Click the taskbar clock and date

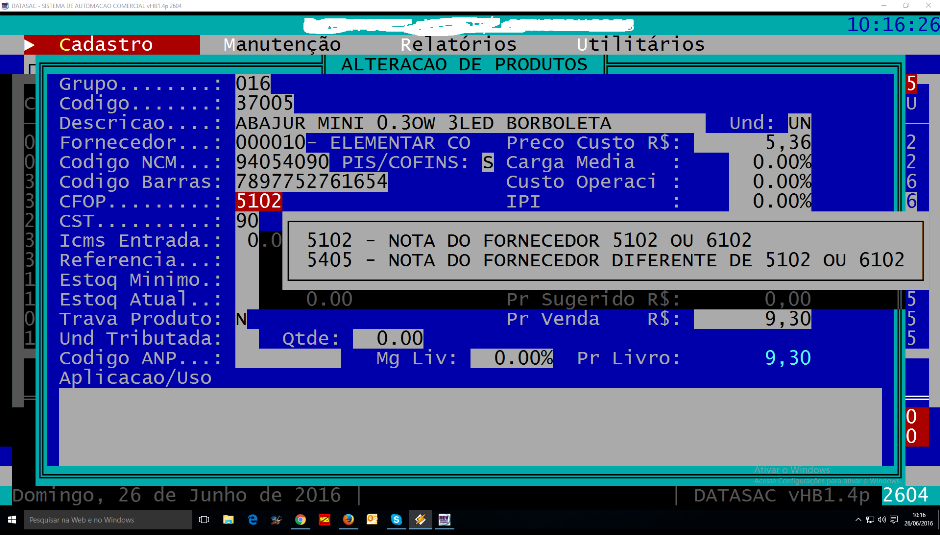[918, 519]
